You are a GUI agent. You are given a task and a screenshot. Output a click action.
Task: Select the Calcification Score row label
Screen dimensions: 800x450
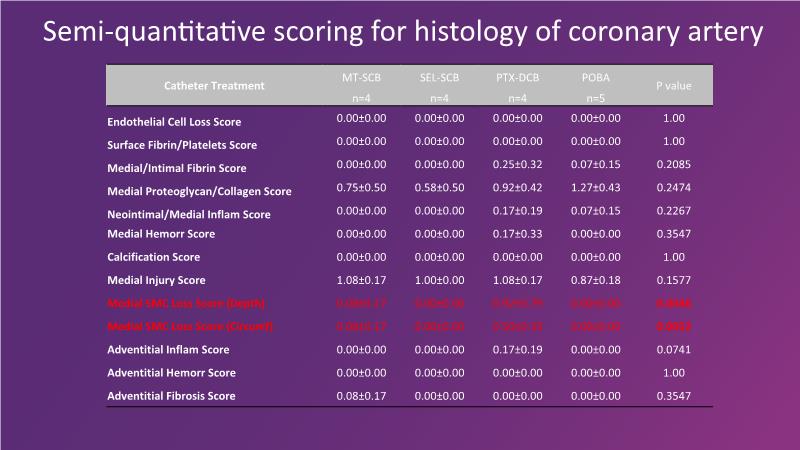click(x=153, y=257)
